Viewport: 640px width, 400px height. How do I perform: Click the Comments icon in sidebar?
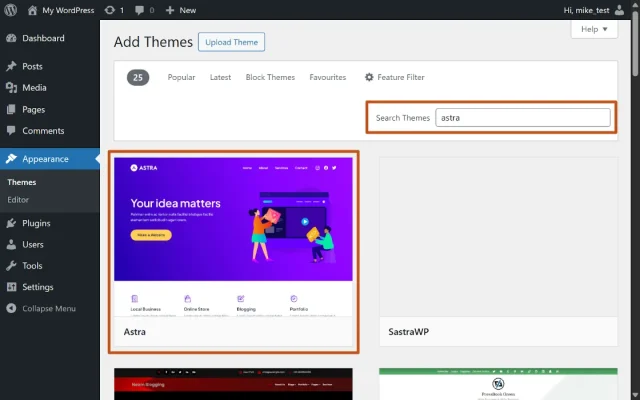11,131
